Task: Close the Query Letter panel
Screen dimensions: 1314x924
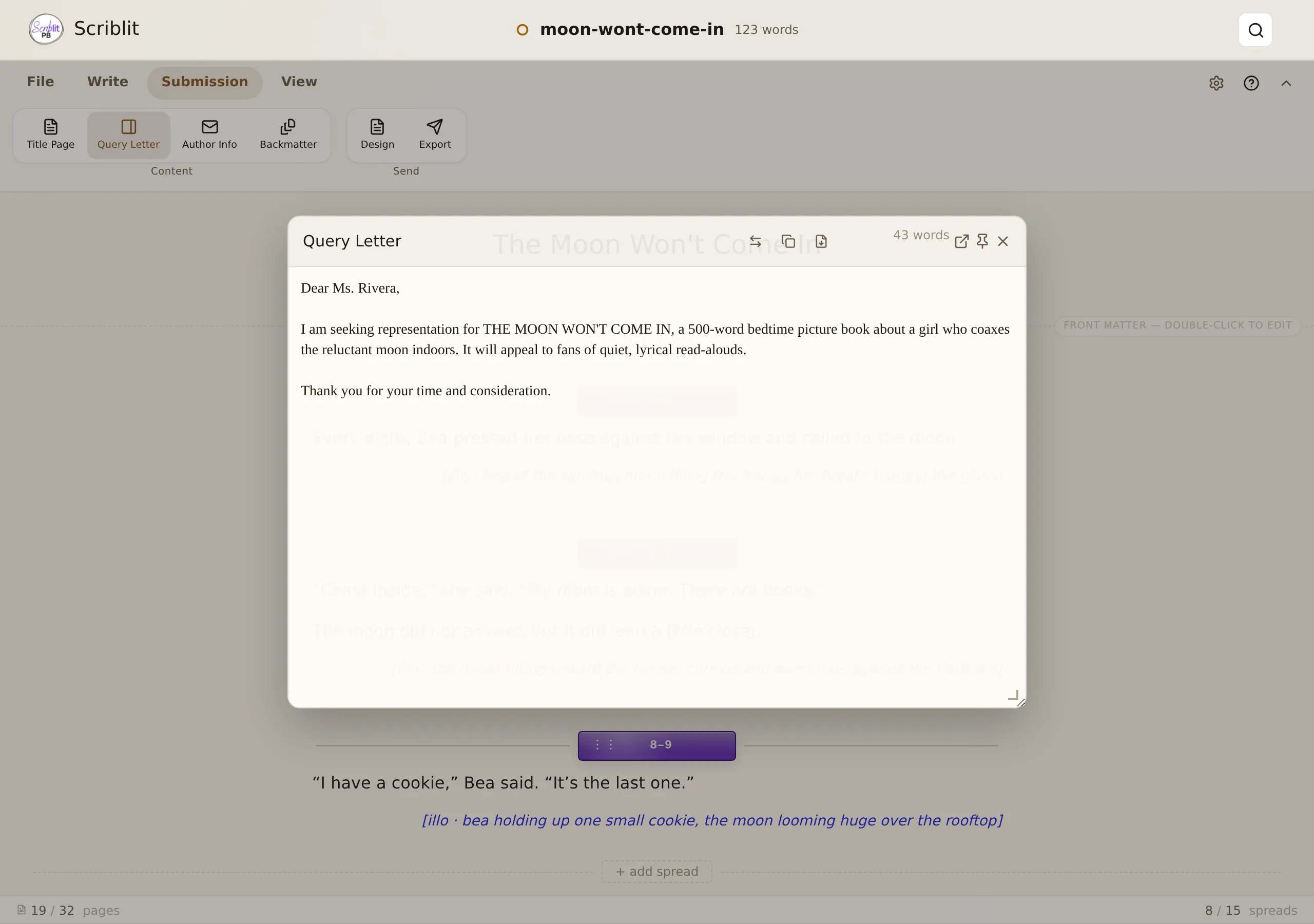Action: pyautogui.click(x=1002, y=242)
